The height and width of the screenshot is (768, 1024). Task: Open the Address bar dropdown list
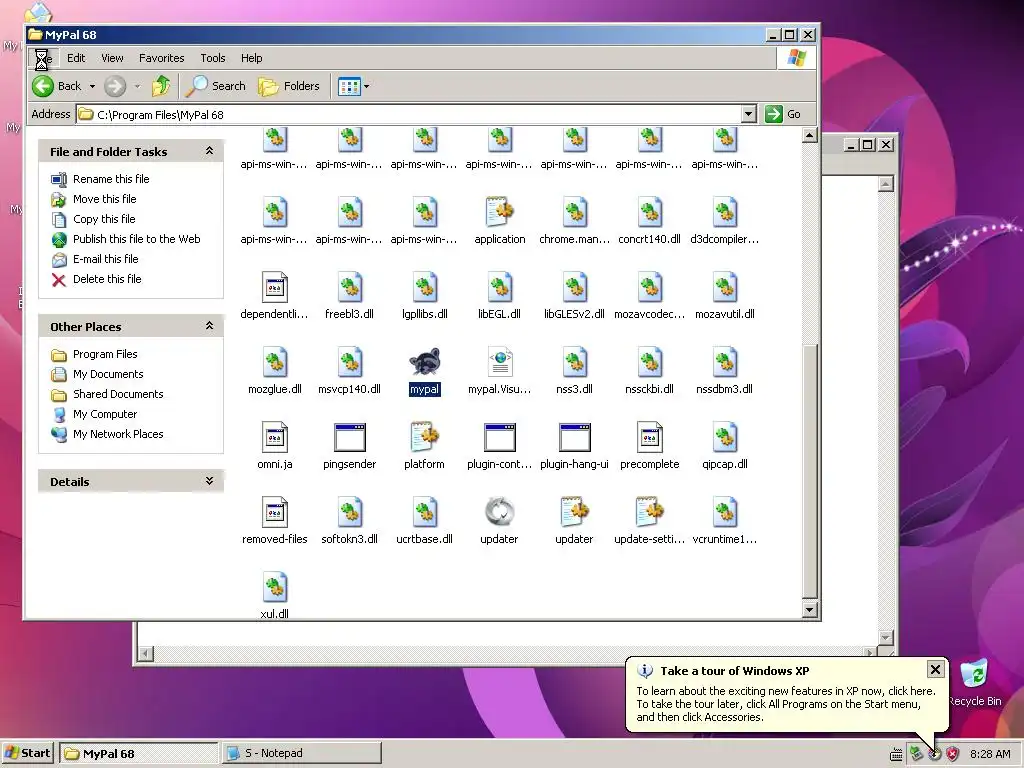(x=749, y=114)
